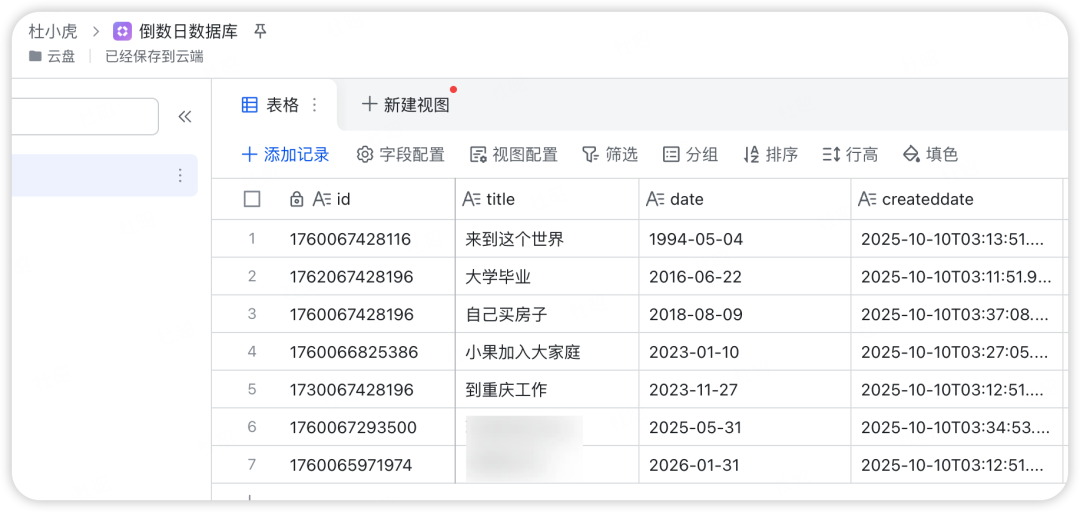Viewport: 1080px width, 512px height.
Task: Open 视图配置 view settings
Action: (x=514, y=154)
